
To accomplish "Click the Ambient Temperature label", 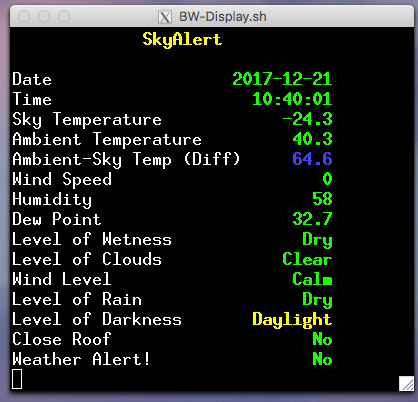I will (x=107, y=140).
